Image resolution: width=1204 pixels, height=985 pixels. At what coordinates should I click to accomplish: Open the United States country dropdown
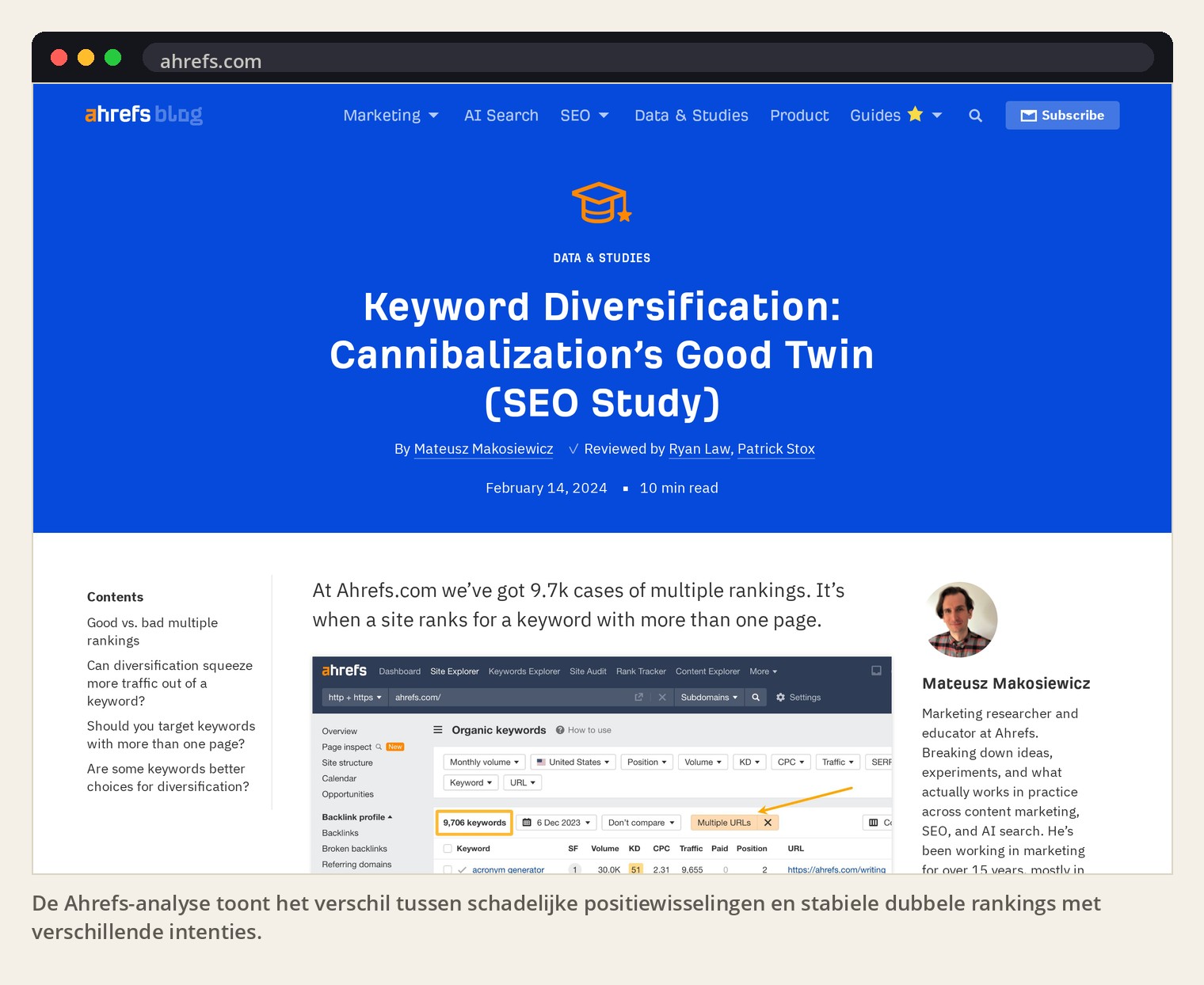[573, 763]
